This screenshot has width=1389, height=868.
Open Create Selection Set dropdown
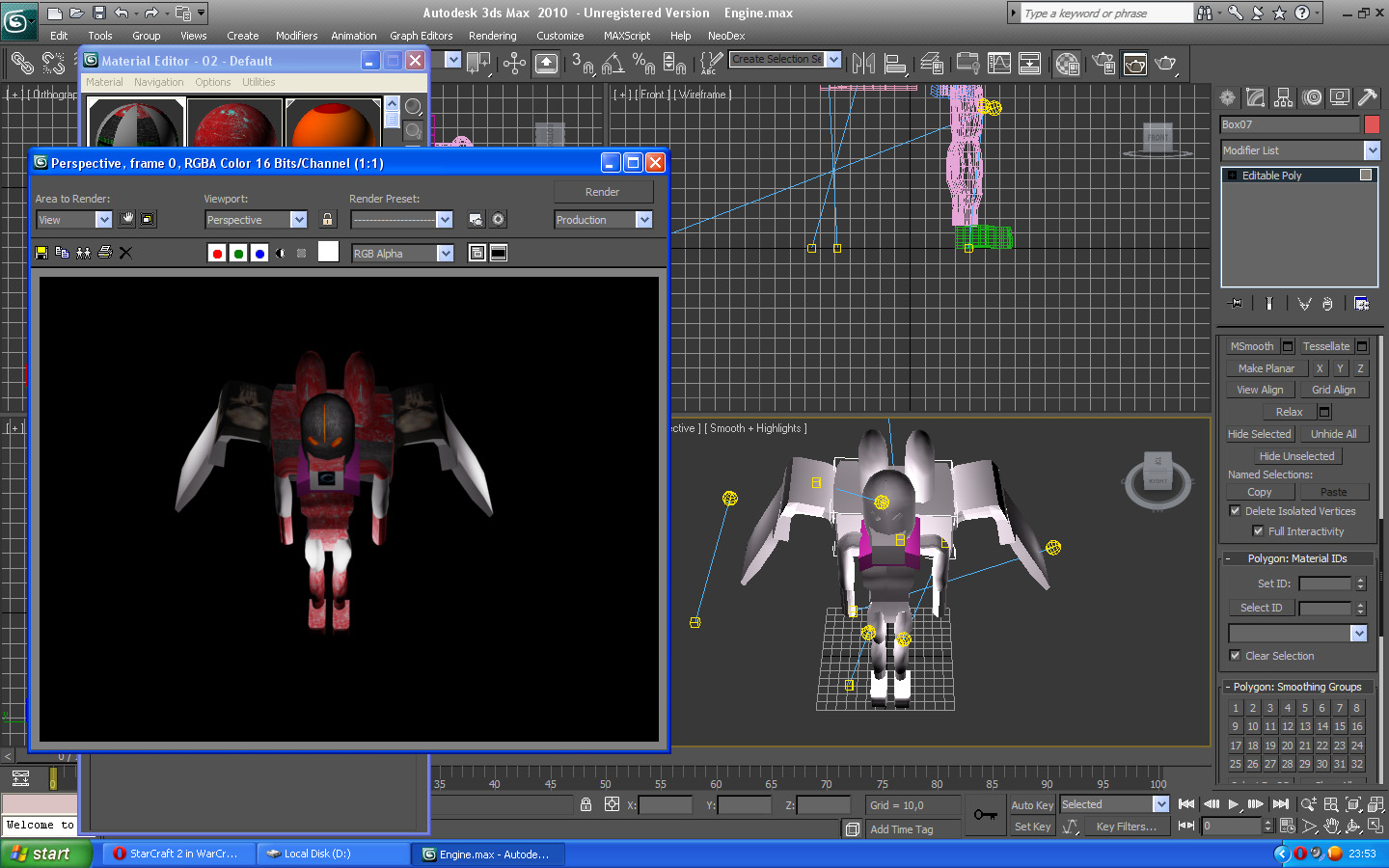coord(833,60)
